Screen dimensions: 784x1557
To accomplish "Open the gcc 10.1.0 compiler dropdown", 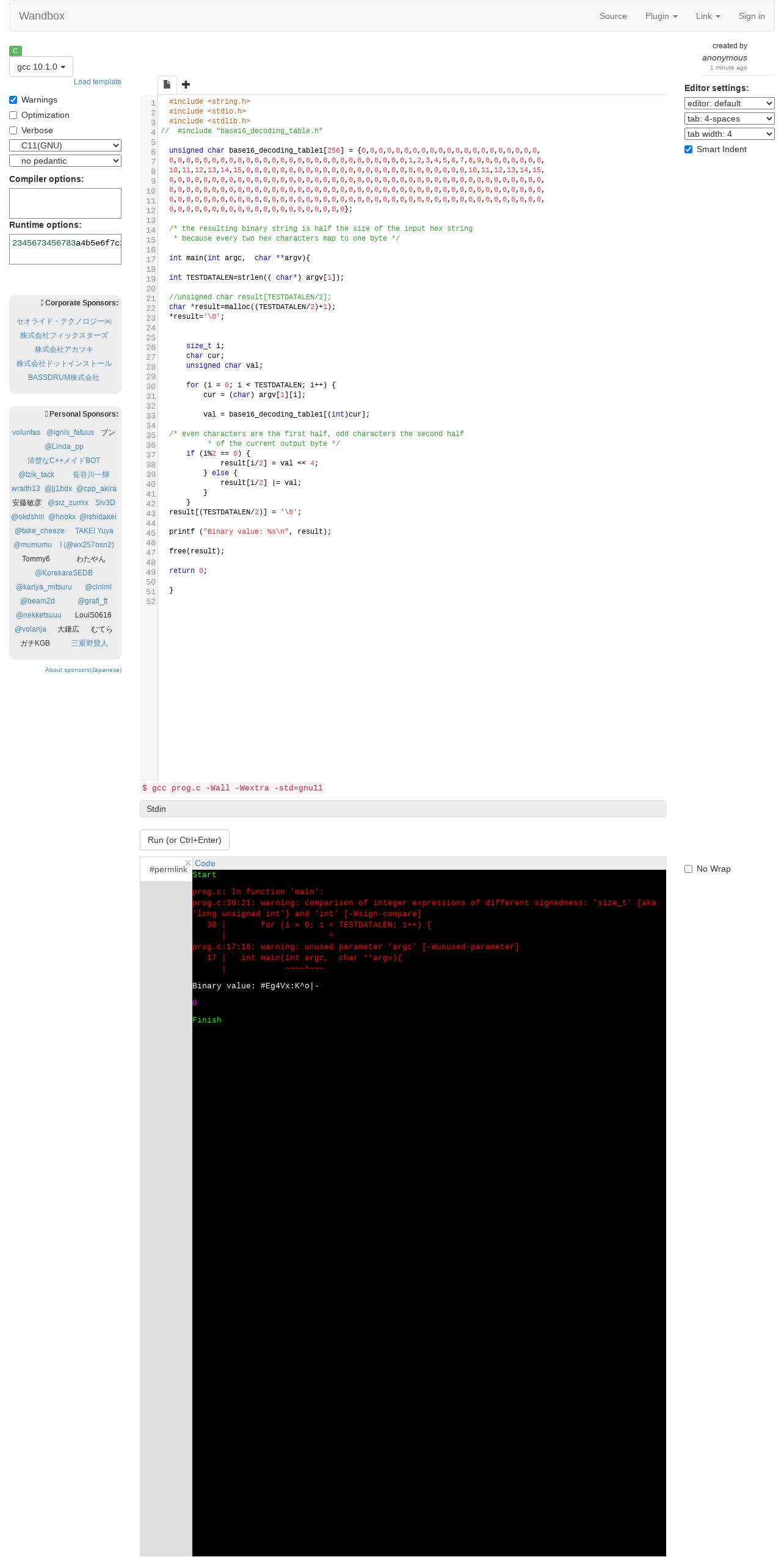I will [41, 67].
